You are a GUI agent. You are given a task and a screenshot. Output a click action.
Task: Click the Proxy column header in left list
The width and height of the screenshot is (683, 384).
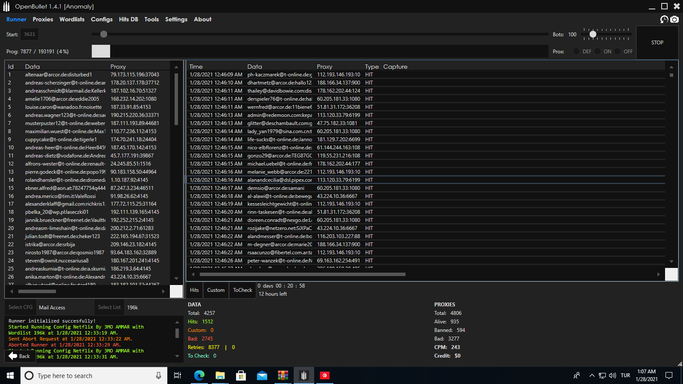(x=118, y=67)
